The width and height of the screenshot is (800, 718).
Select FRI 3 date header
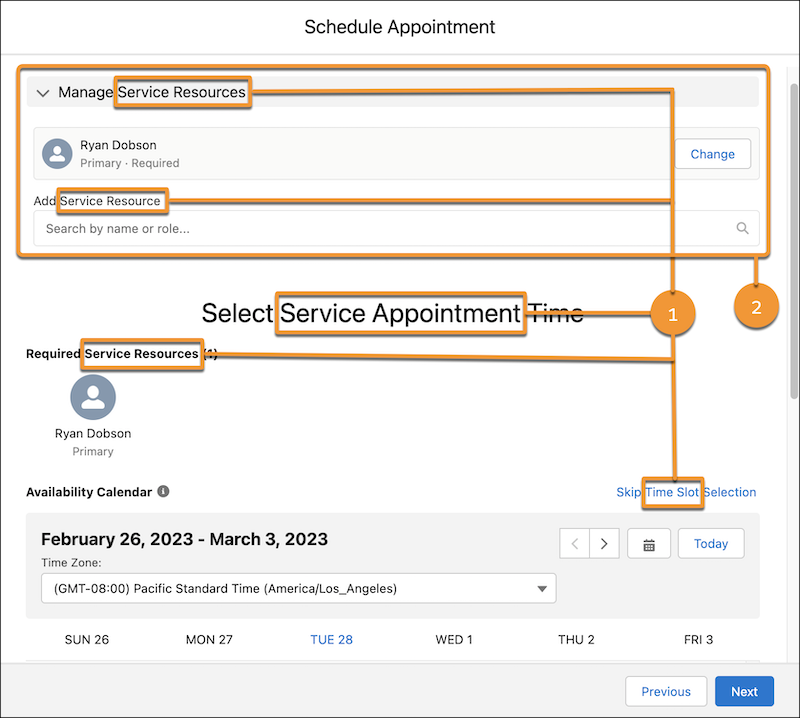pos(699,639)
